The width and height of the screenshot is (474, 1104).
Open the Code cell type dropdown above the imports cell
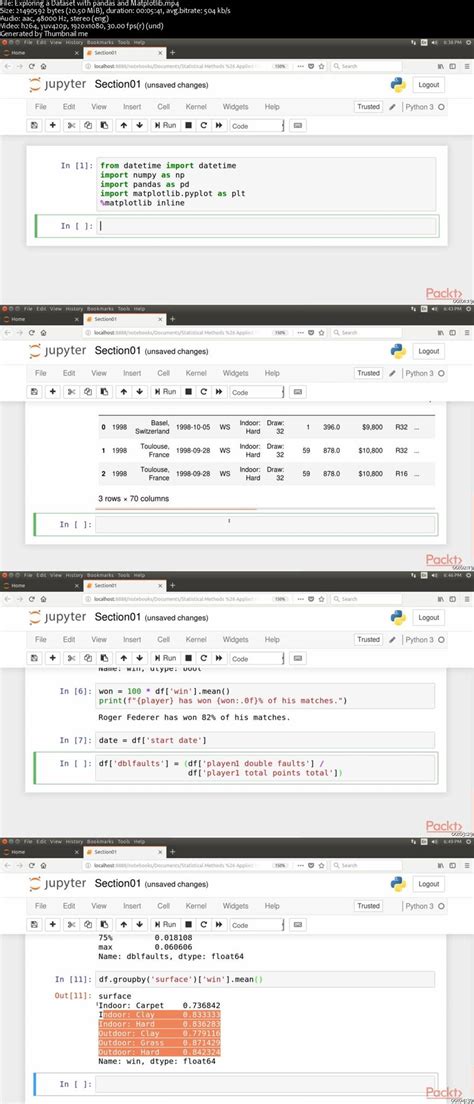(256, 125)
